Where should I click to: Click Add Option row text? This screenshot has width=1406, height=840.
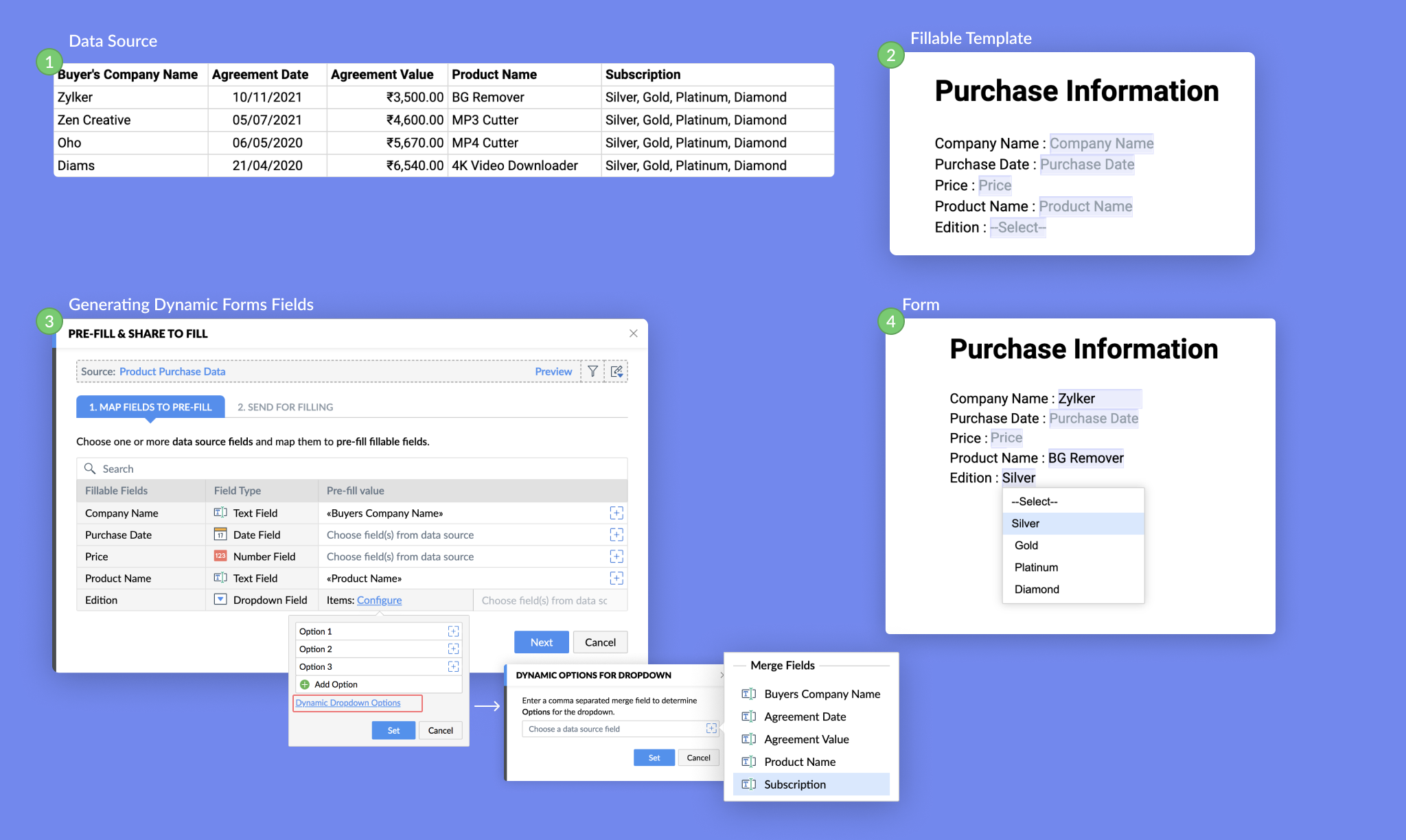(x=336, y=685)
